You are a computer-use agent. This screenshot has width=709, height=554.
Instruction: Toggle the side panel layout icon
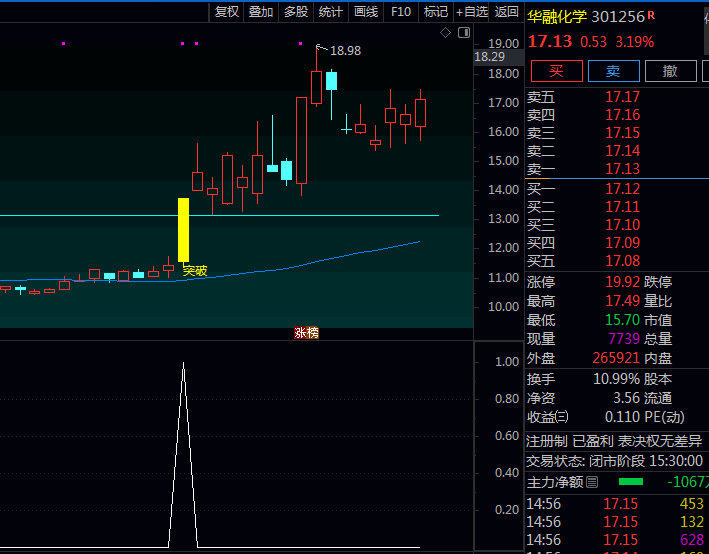pos(464,33)
